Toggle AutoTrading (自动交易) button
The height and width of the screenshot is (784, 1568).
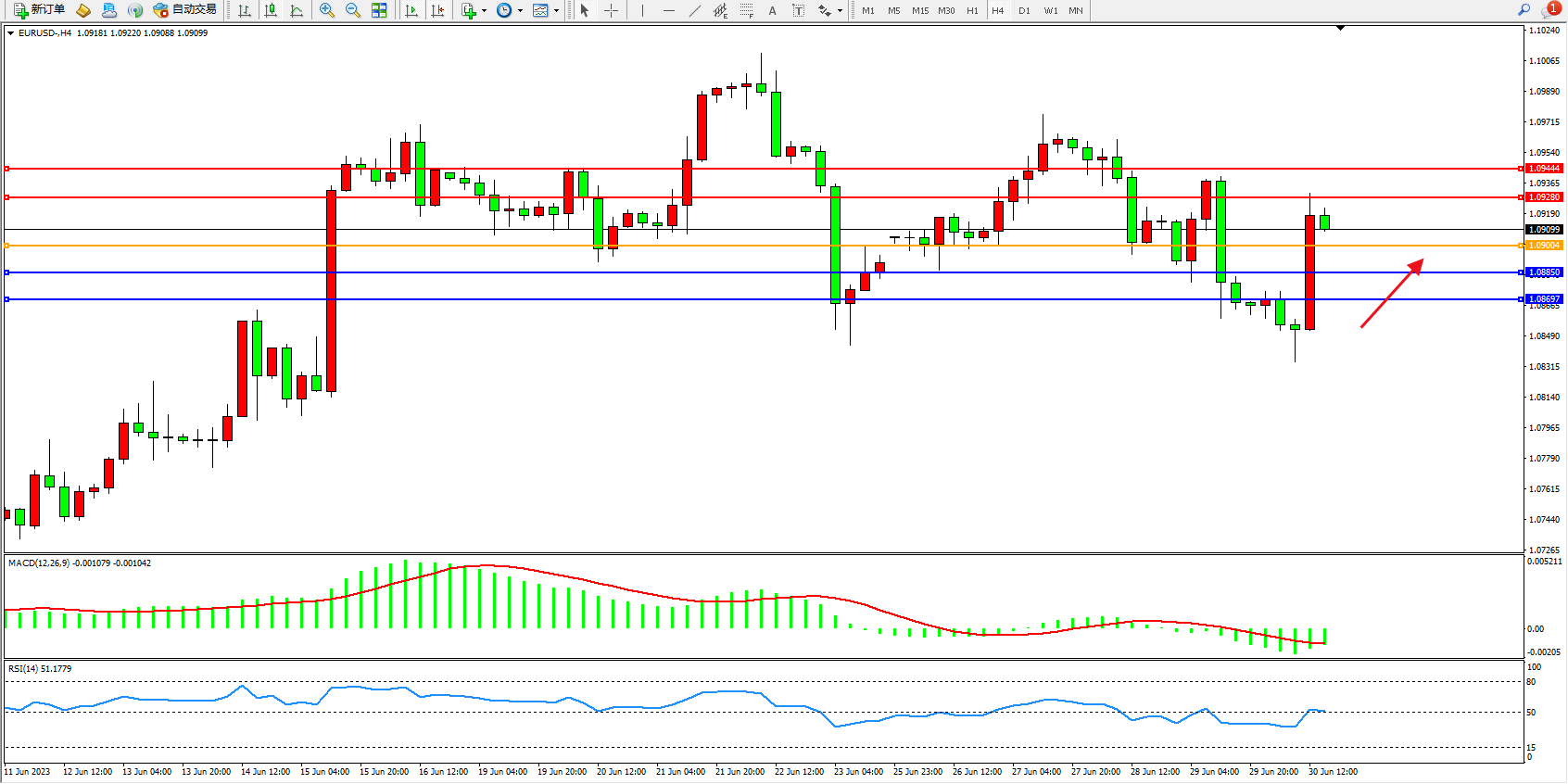tap(185, 10)
